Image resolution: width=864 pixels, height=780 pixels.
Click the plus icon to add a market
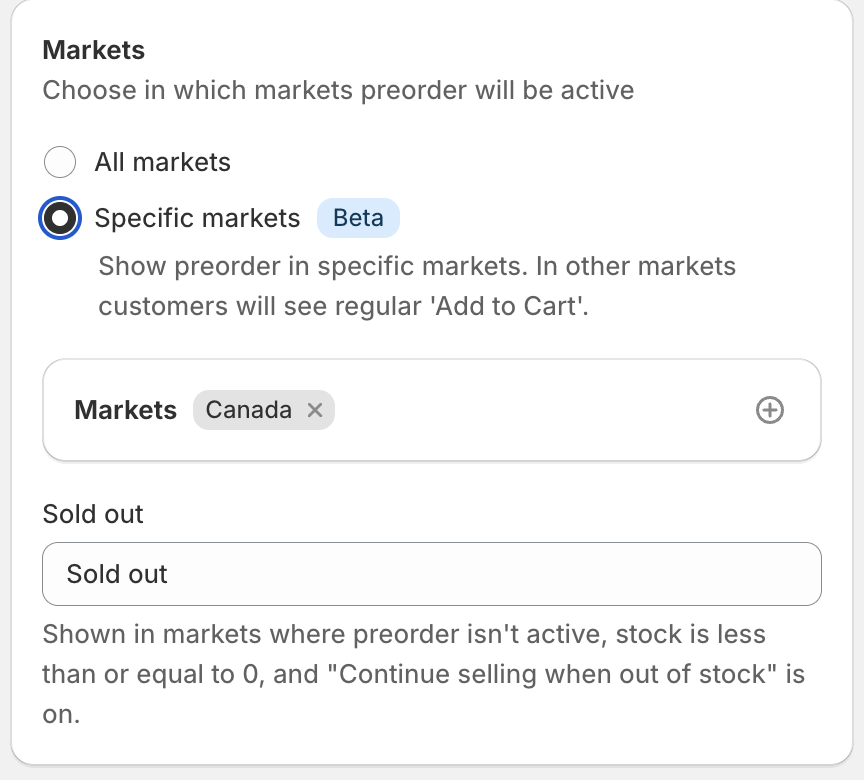click(769, 410)
